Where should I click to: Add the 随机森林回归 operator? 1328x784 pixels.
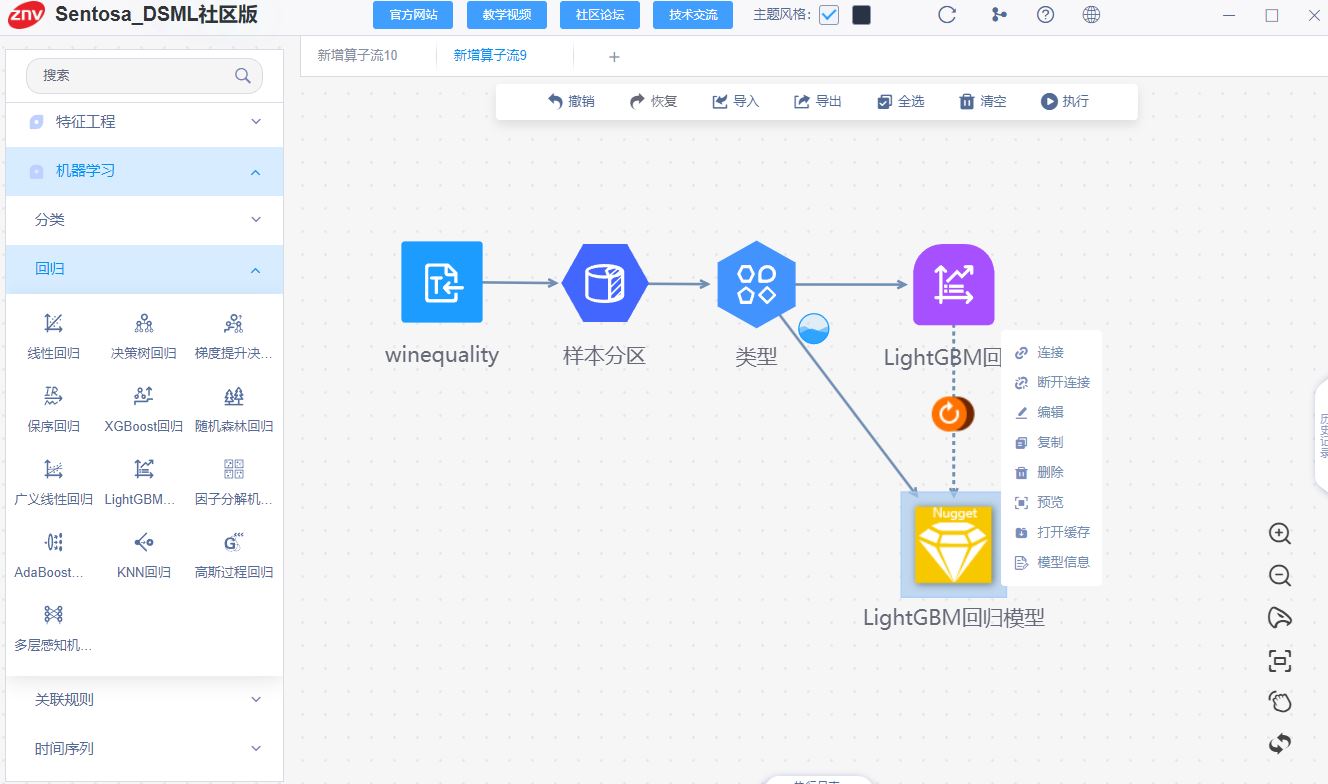coord(234,408)
